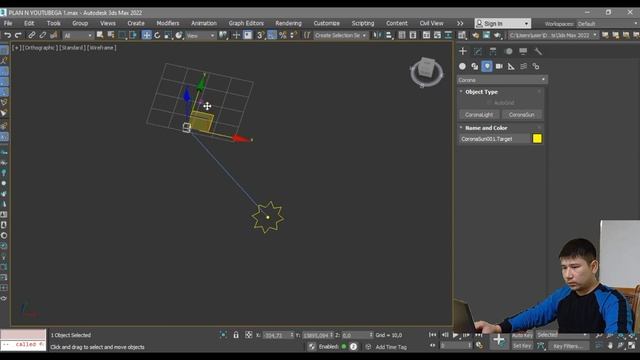
Task: Open the Customize menu
Action: coord(327,23)
